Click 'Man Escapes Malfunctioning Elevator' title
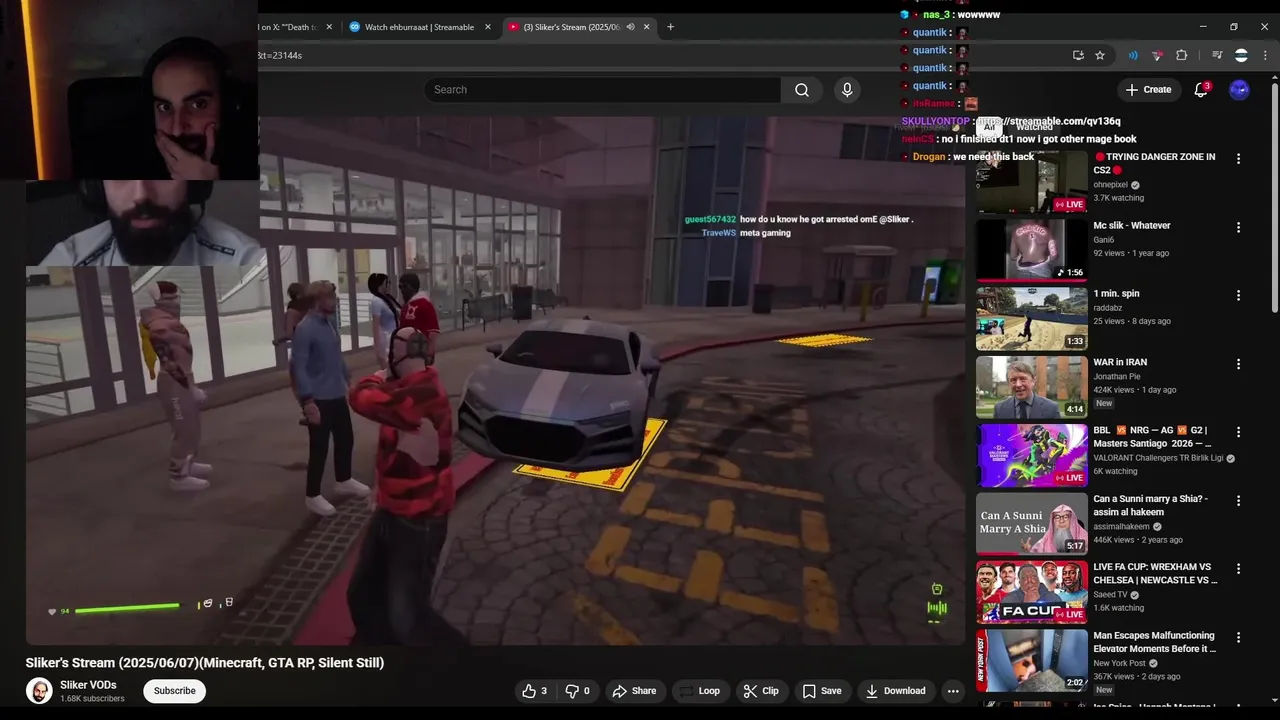Viewport: 1280px width, 720px height. (1155, 642)
